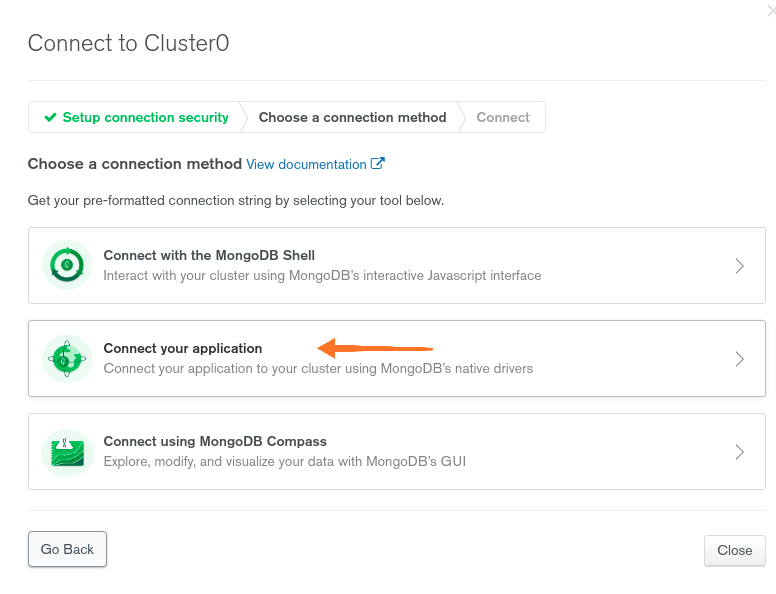Pick Connect using MongoDB Compass title
776x594 pixels.
[215, 441]
